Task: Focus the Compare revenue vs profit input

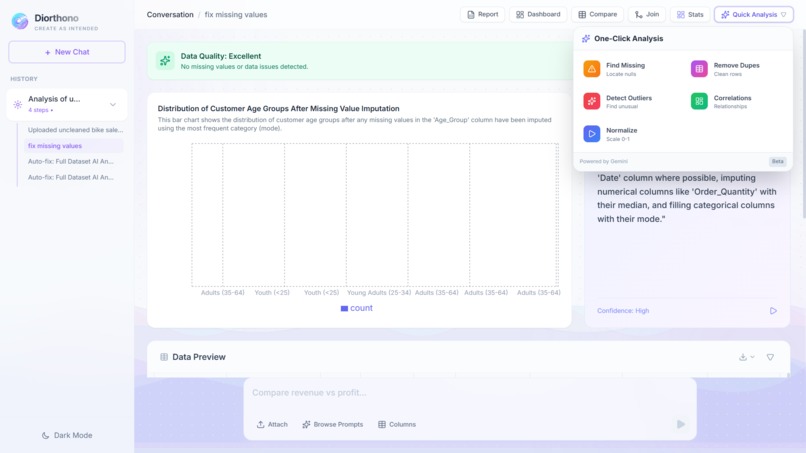Action: pyautogui.click(x=469, y=393)
